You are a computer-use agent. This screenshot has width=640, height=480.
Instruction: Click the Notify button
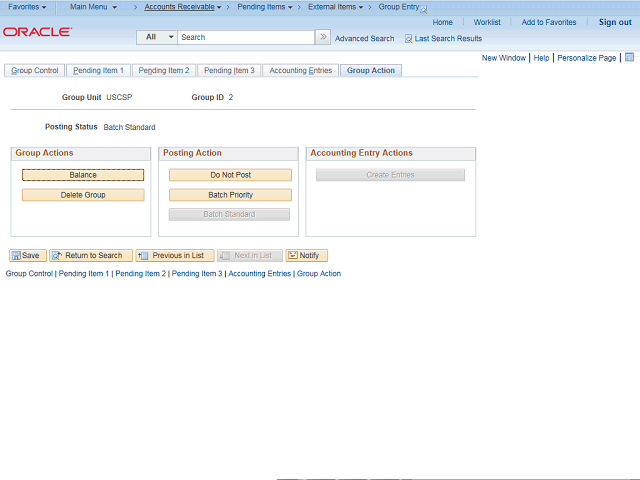(x=307, y=256)
